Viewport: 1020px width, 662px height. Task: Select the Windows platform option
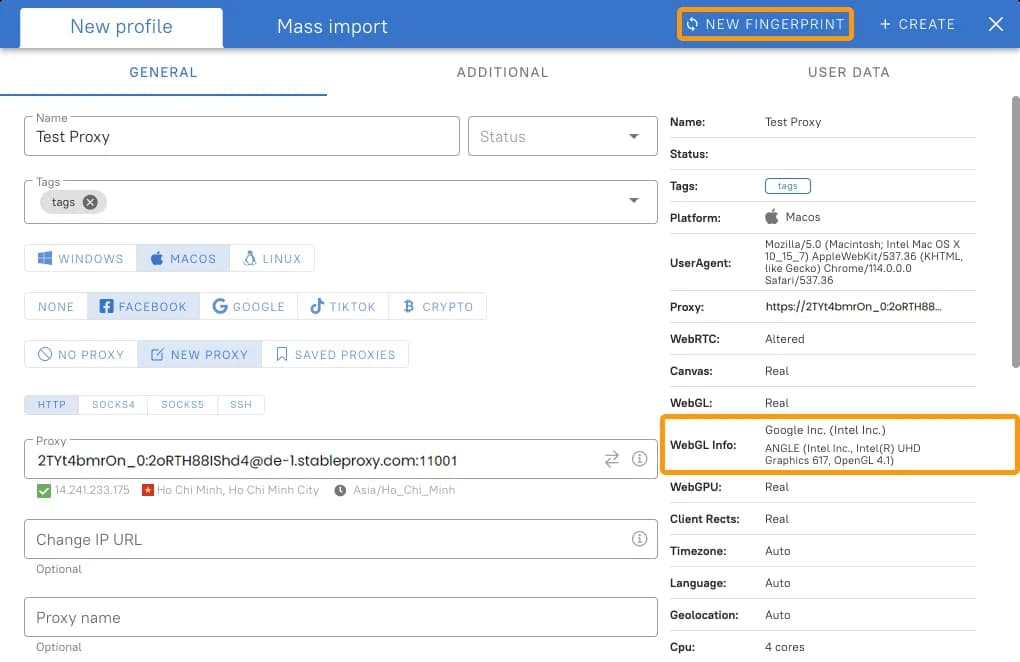(x=81, y=258)
